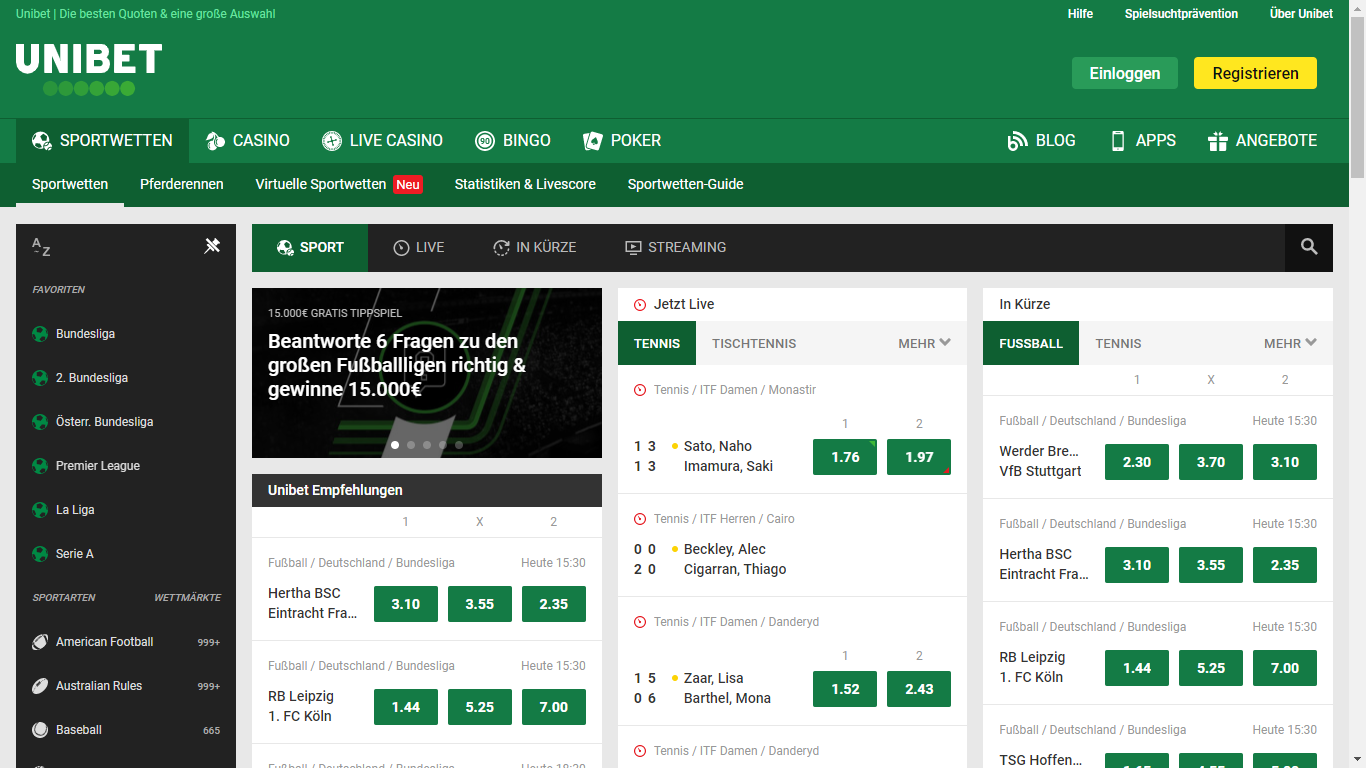Open the search magnifier icon
This screenshot has height=768, width=1366.
1309,247
